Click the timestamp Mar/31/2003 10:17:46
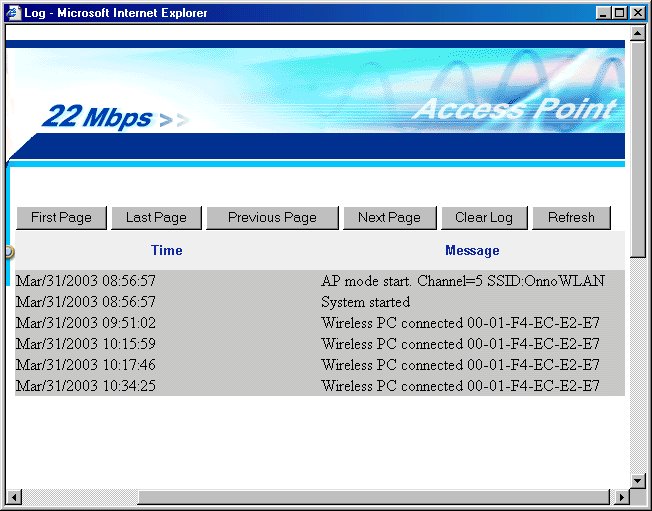Viewport: 652px width, 511px height. 86,365
